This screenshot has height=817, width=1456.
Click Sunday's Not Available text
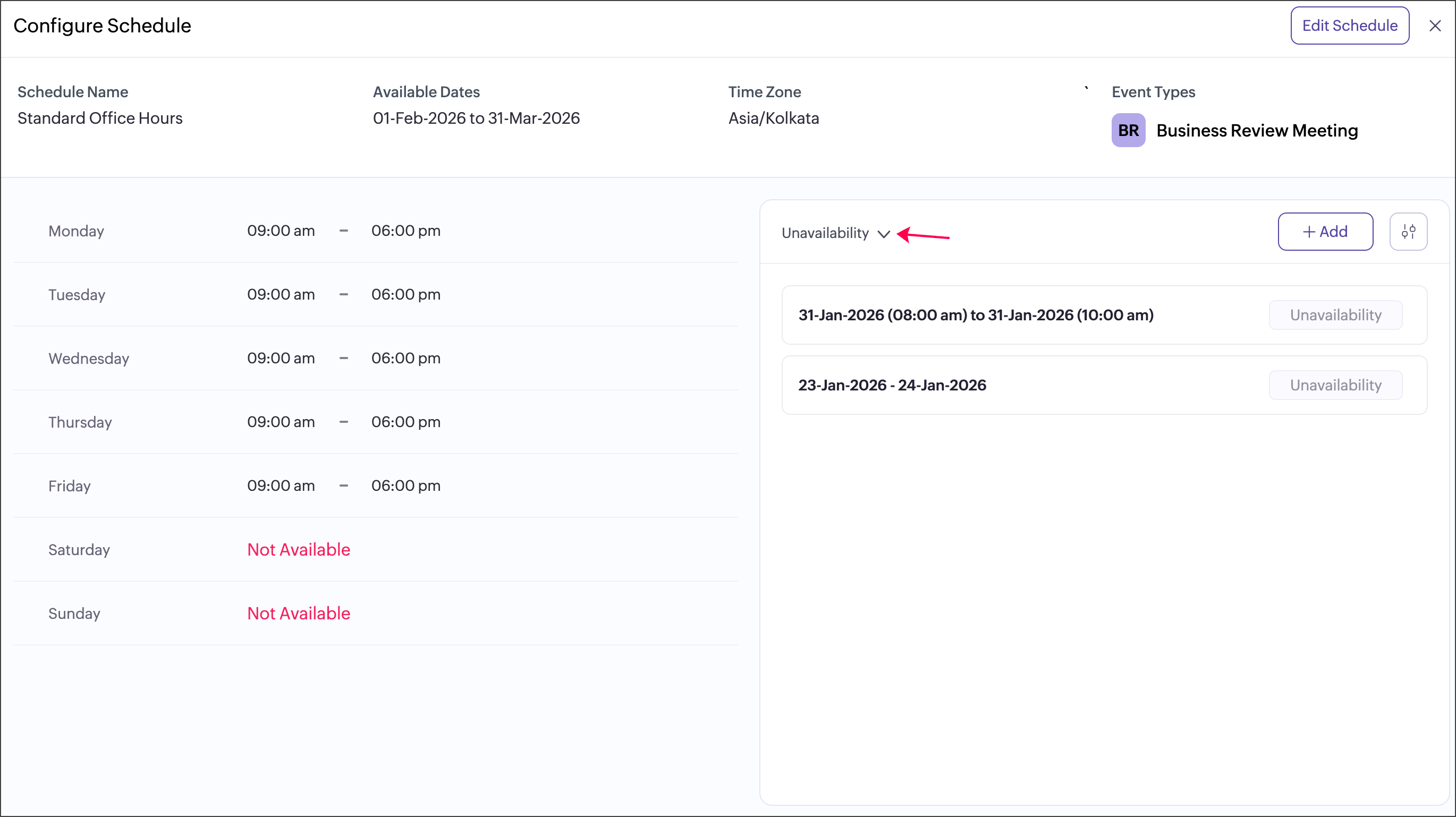299,614
